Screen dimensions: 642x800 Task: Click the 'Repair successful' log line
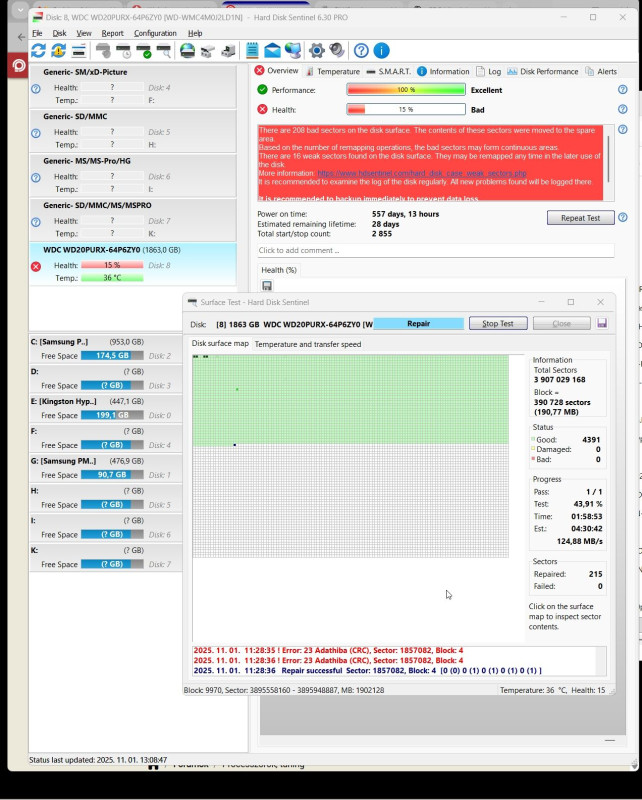click(x=367, y=670)
